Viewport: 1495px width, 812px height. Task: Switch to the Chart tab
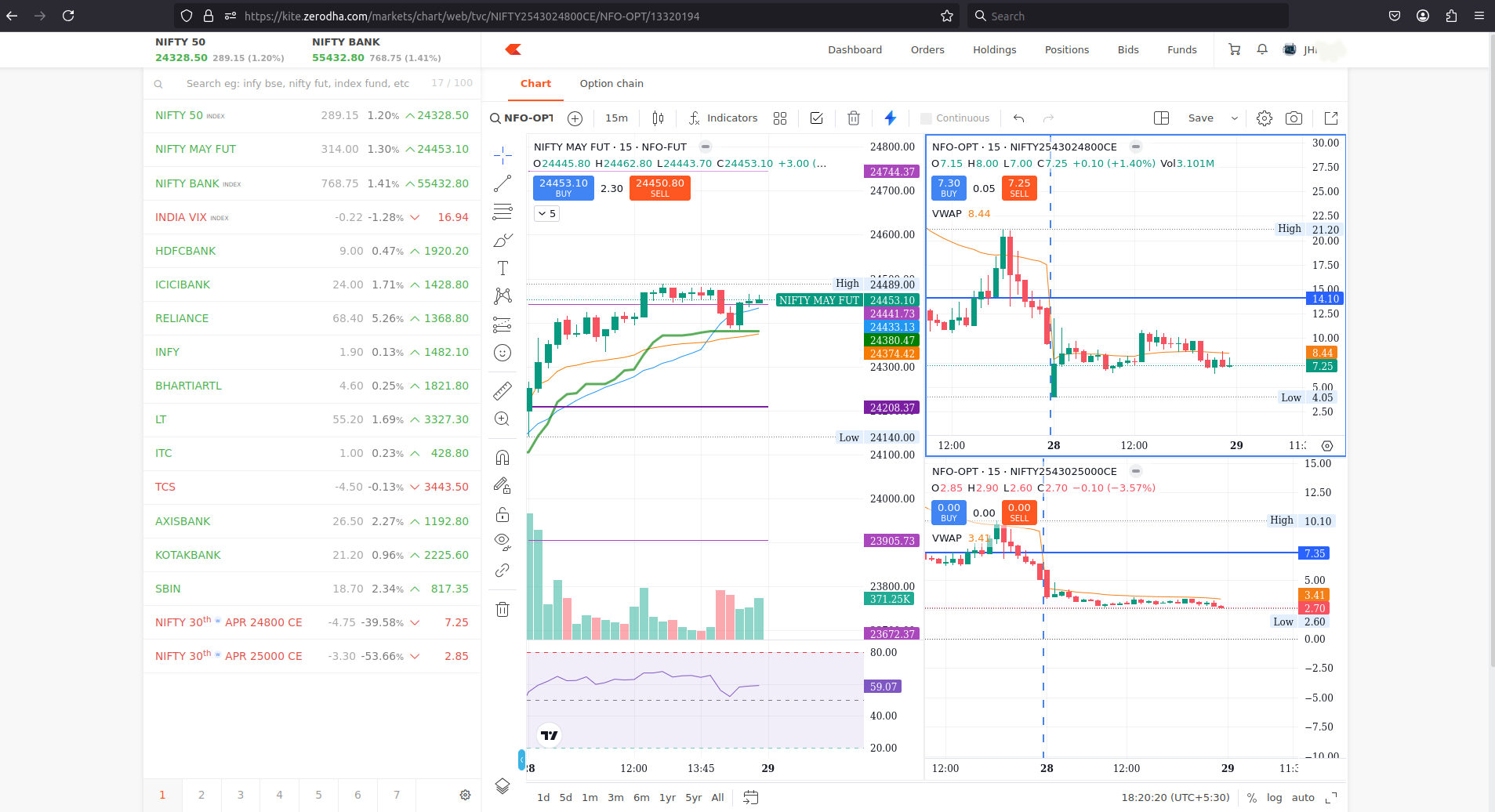coord(535,84)
